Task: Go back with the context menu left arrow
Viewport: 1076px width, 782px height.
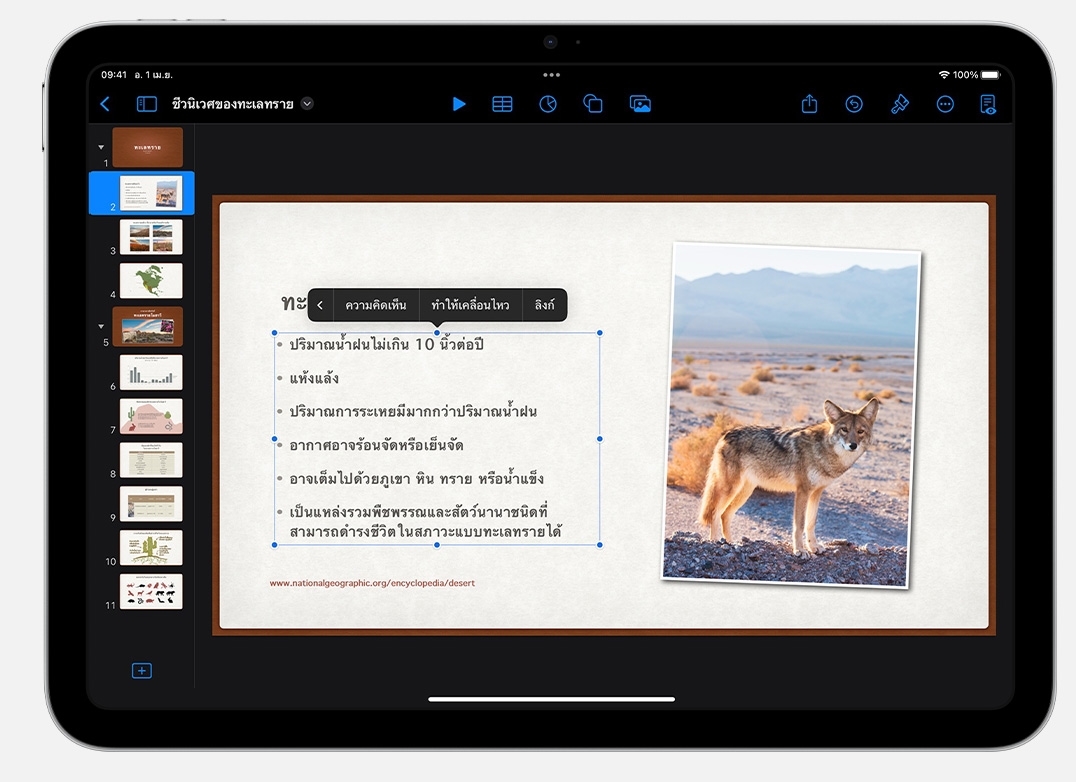Action: (320, 305)
